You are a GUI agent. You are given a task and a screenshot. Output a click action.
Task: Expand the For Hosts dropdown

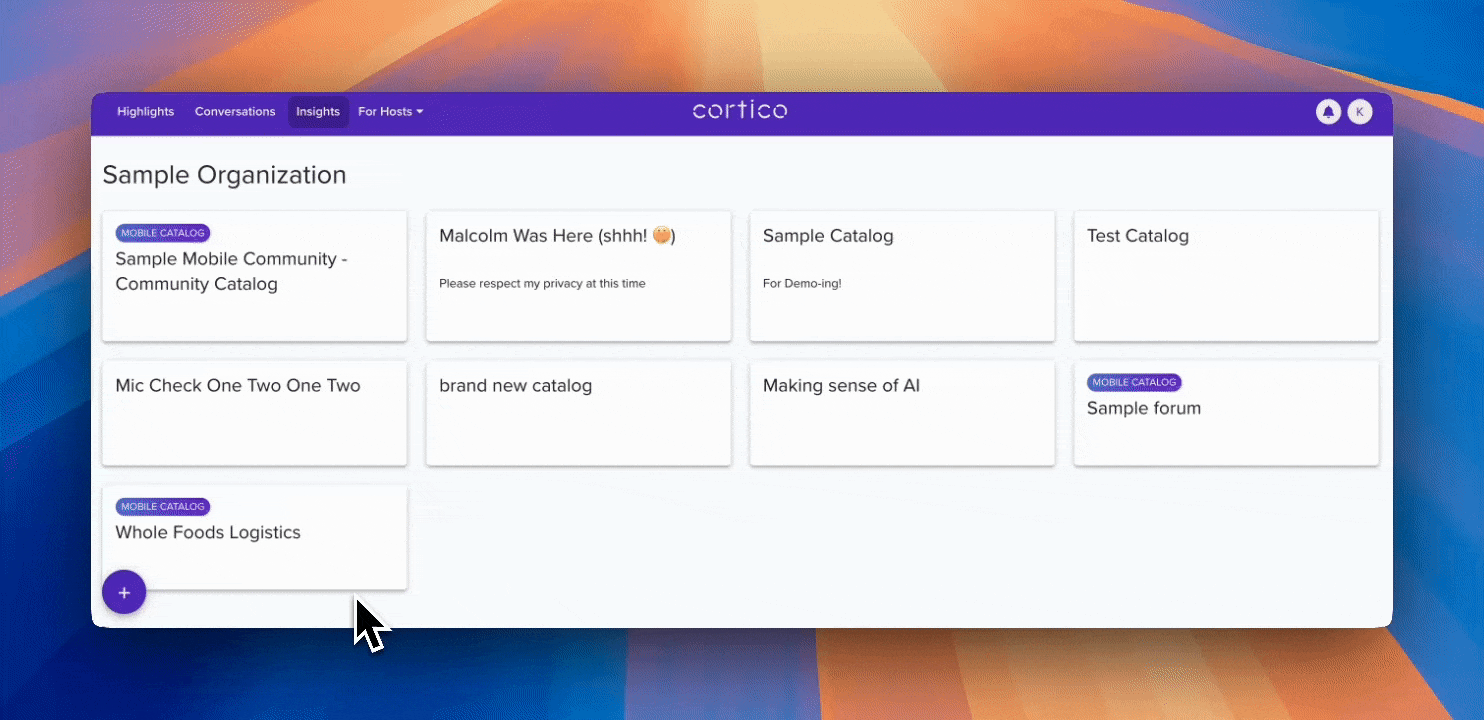[390, 112]
